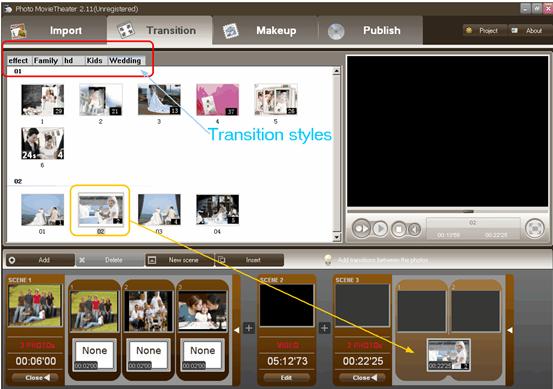Go to the Publish tab
Viewport: 553px width, 389px height.
(370, 31)
